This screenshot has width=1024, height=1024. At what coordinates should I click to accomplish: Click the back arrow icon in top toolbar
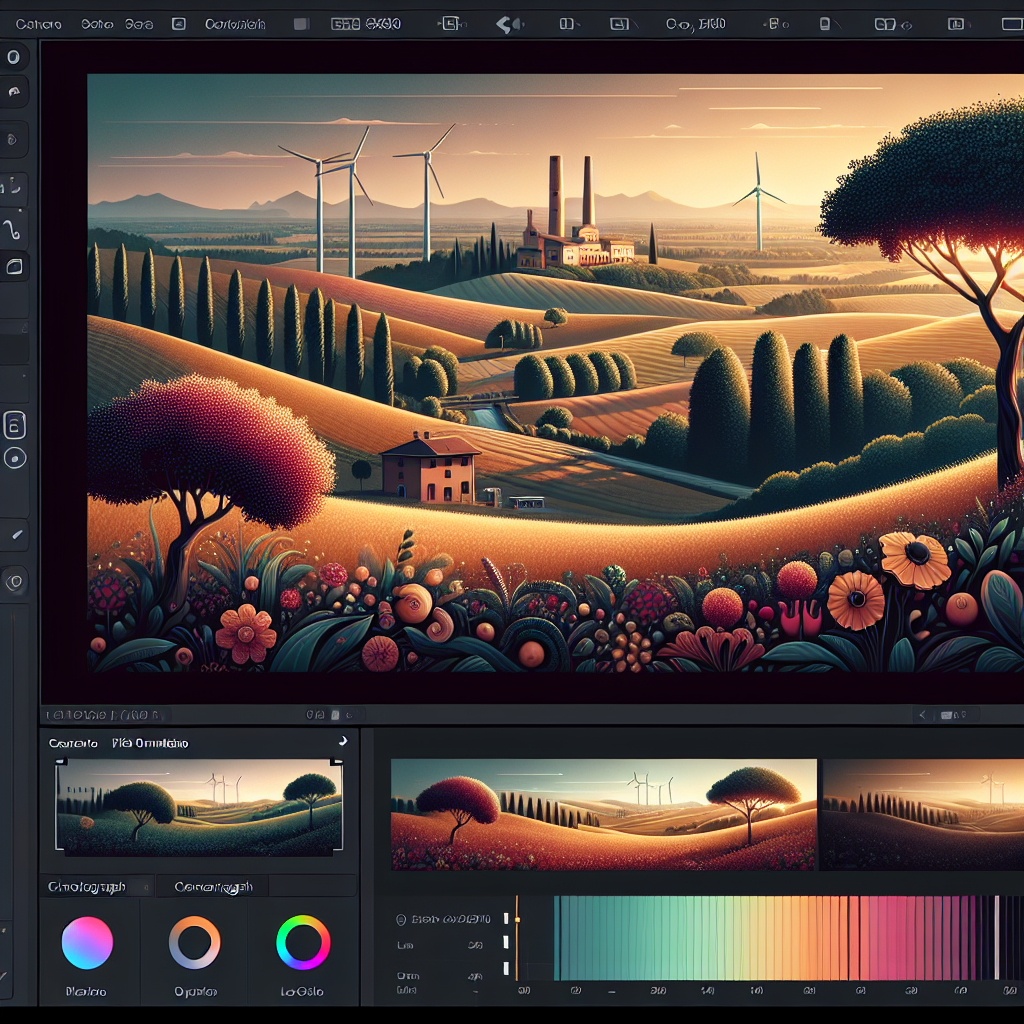[x=510, y=24]
